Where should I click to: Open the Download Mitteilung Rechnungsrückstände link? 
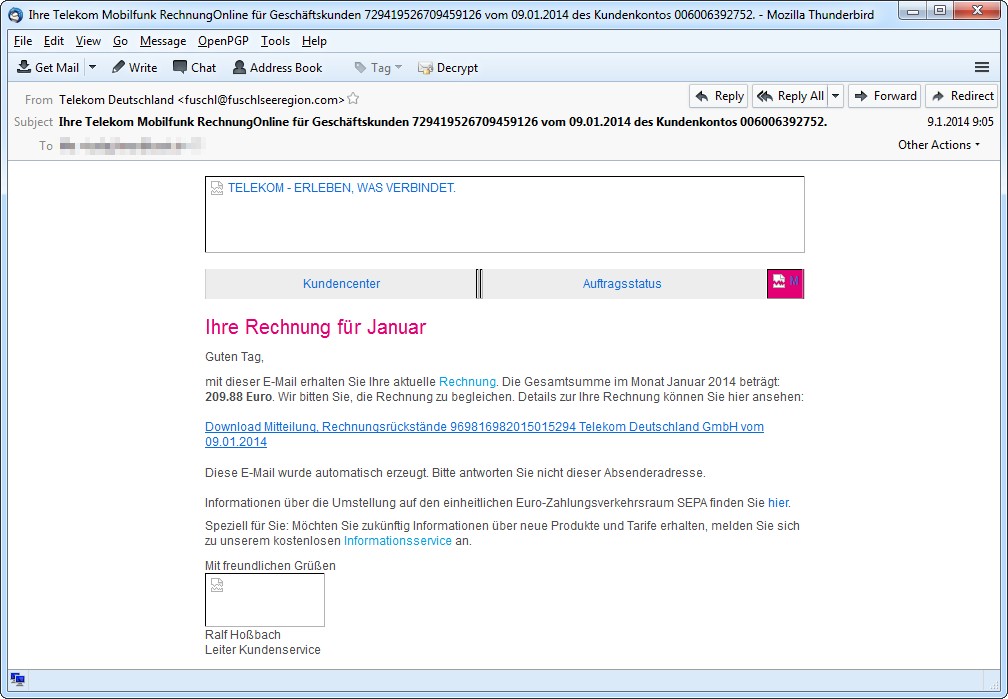pos(484,434)
